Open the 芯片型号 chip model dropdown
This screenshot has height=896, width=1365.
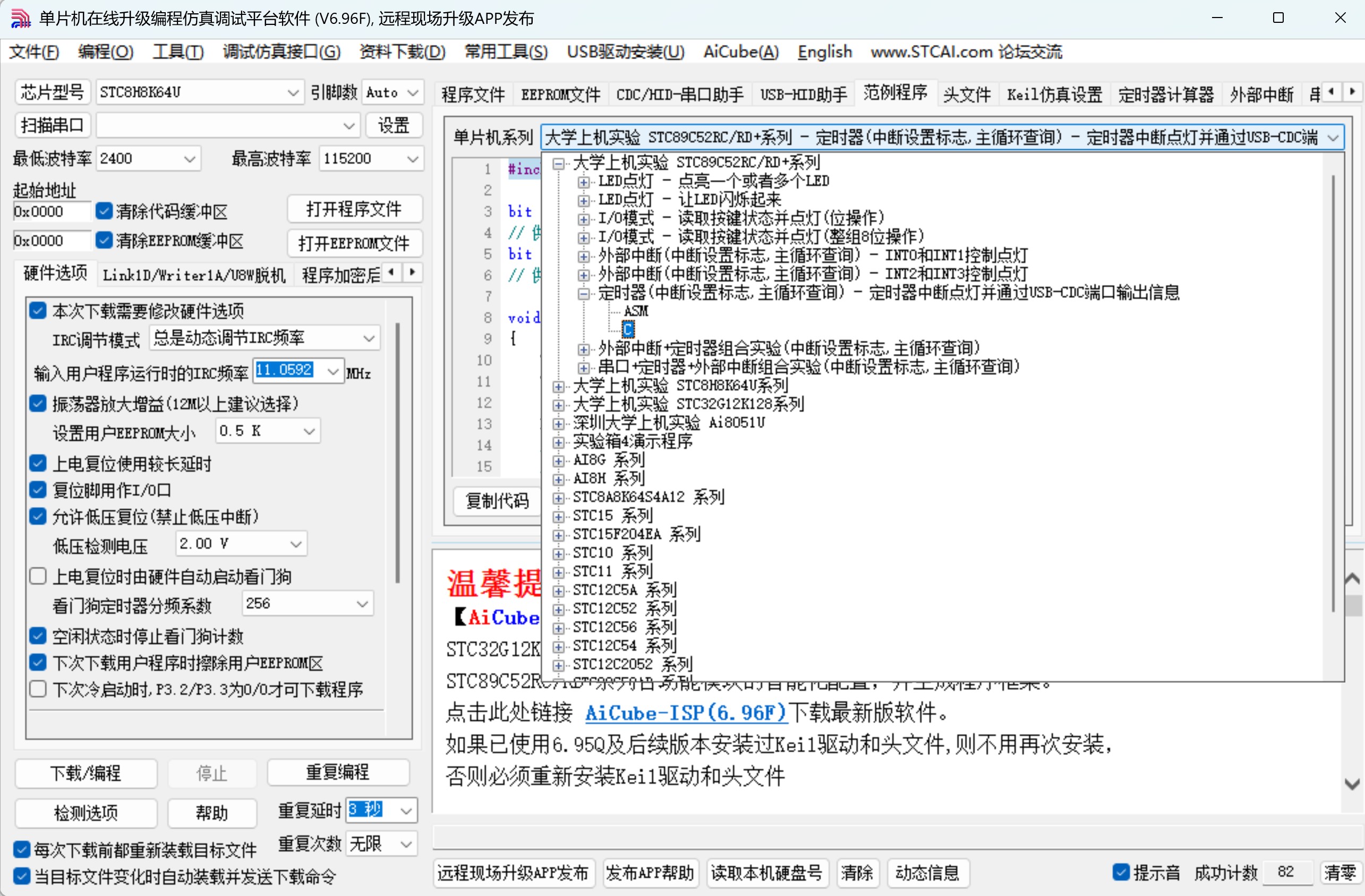pyautogui.click(x=294, y=92)
